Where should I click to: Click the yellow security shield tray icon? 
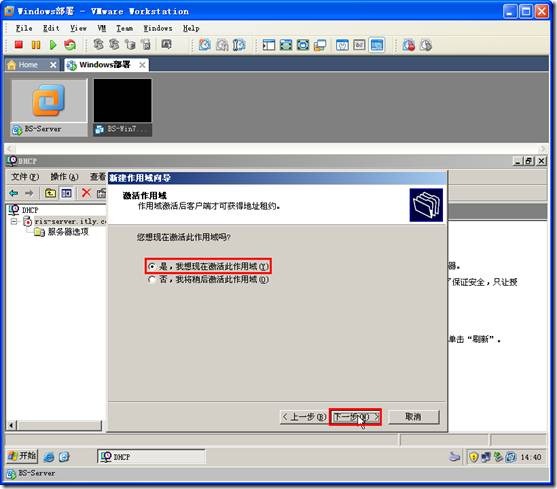473,457
